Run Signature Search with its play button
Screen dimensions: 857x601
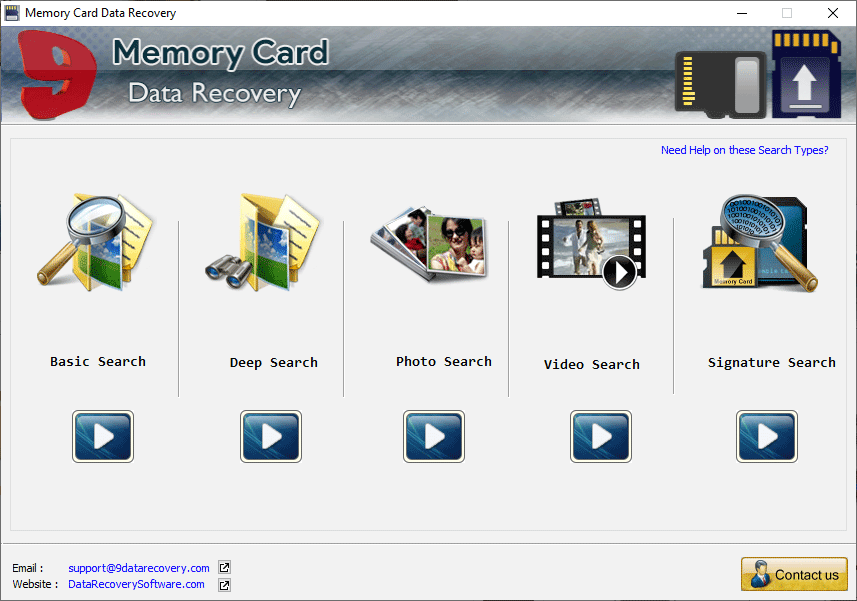coord(766,436)
